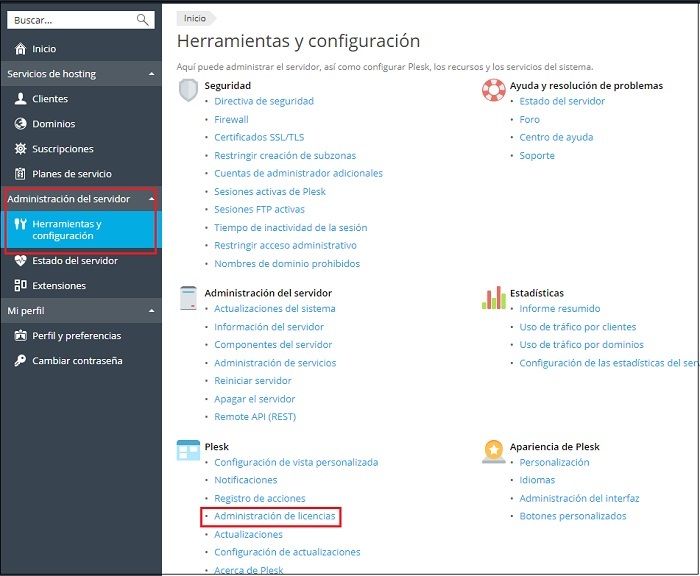The image size is (700, 576).
Task: Click the Extensiones blocks icon
Action: tap(20, 285)
